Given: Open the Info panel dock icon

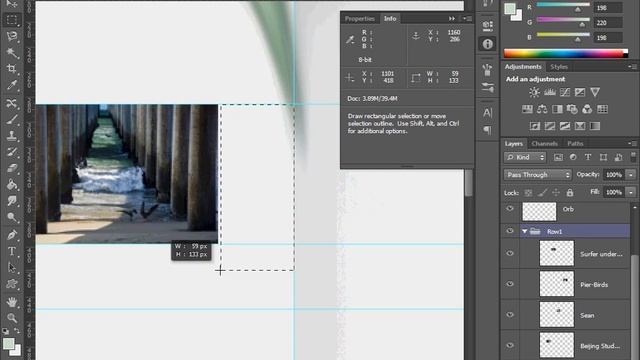Looking at the screenshot, I should pos(487,44).
